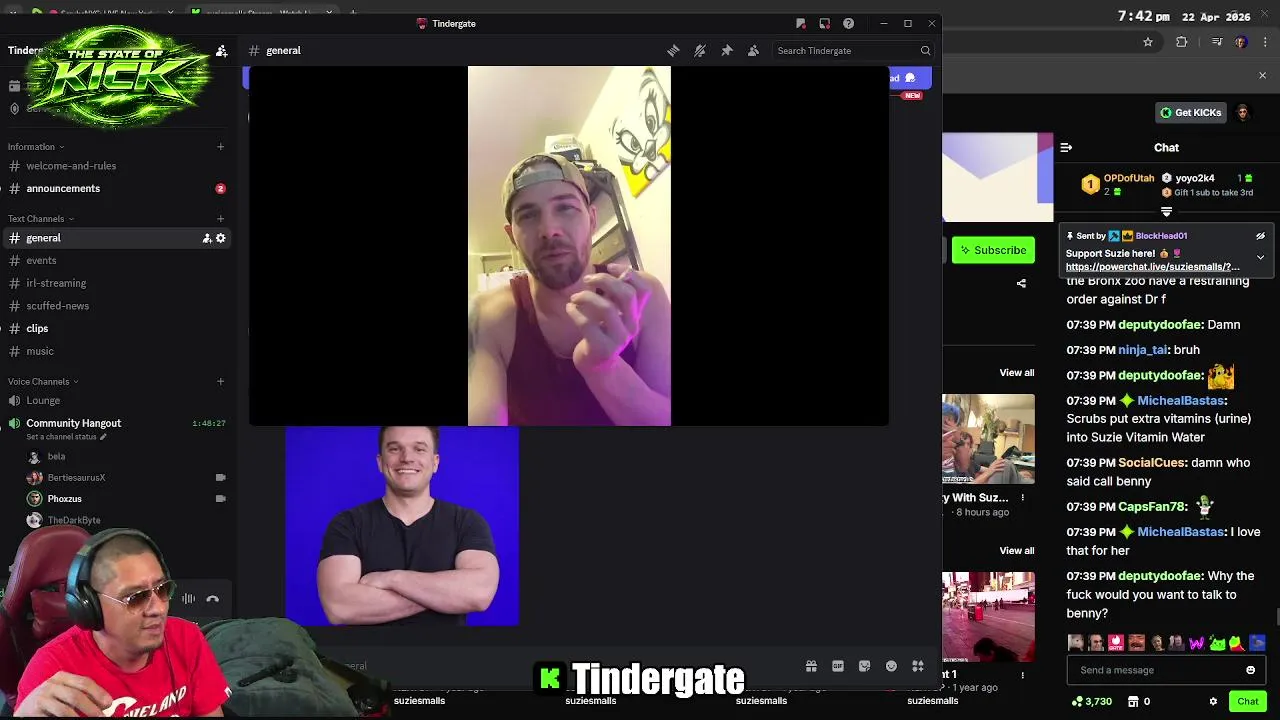Screen dimensions: 1280x720
Task: Click first View all link
Action: 1017,373
